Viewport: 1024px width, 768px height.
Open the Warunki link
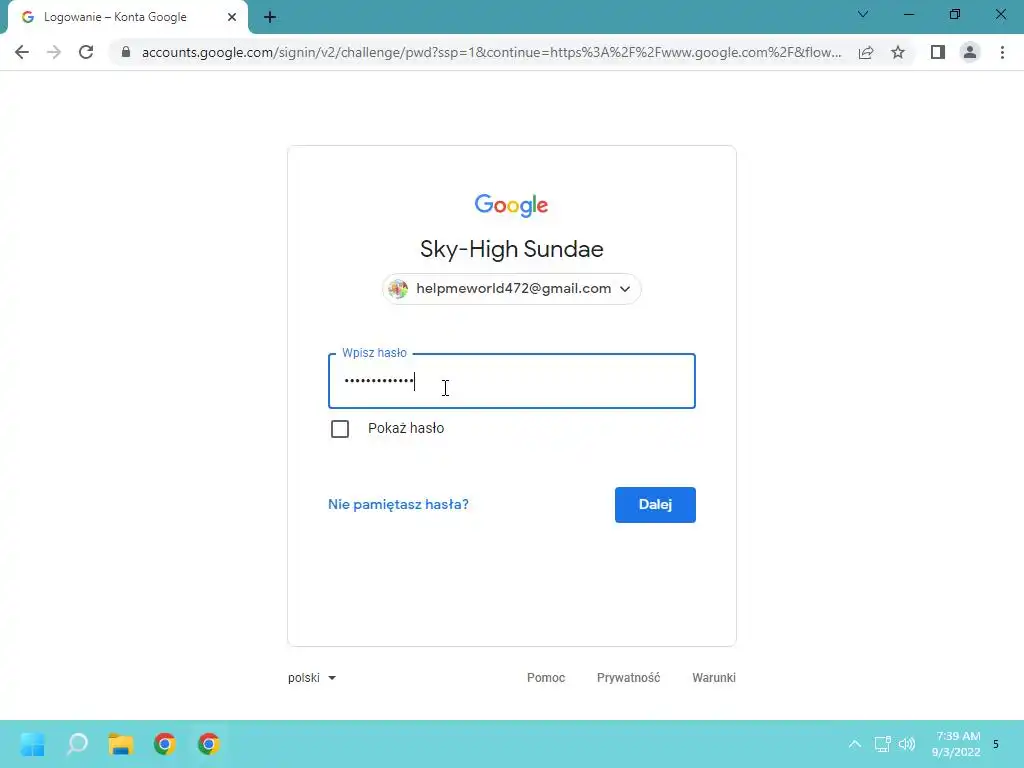coord(714,678)
